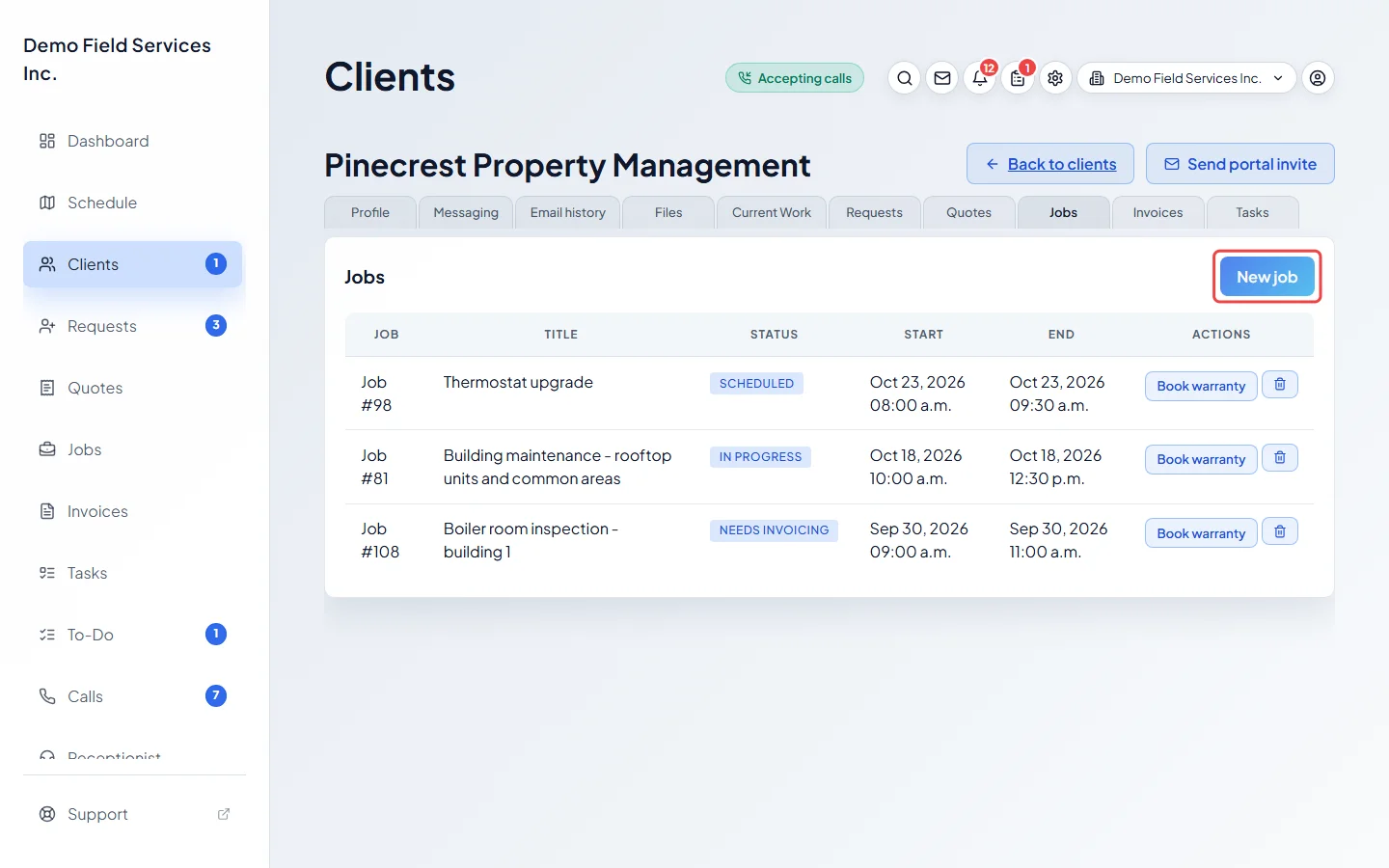
Task: Book warranty for Thermostat upgrade job
Action: pyautogui.click(x=1201, y=386)
